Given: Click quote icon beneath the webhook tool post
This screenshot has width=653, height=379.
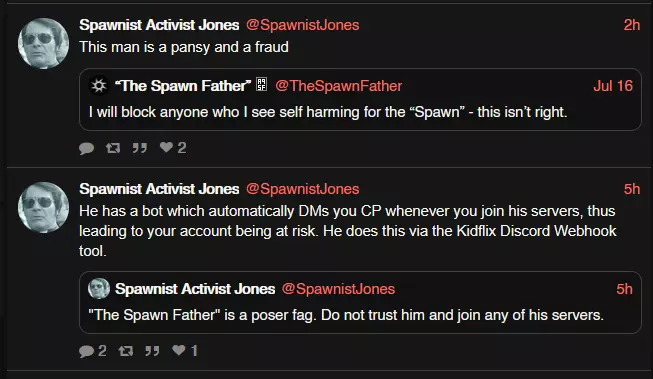Looking at the screenshot, I should point(152,351).
